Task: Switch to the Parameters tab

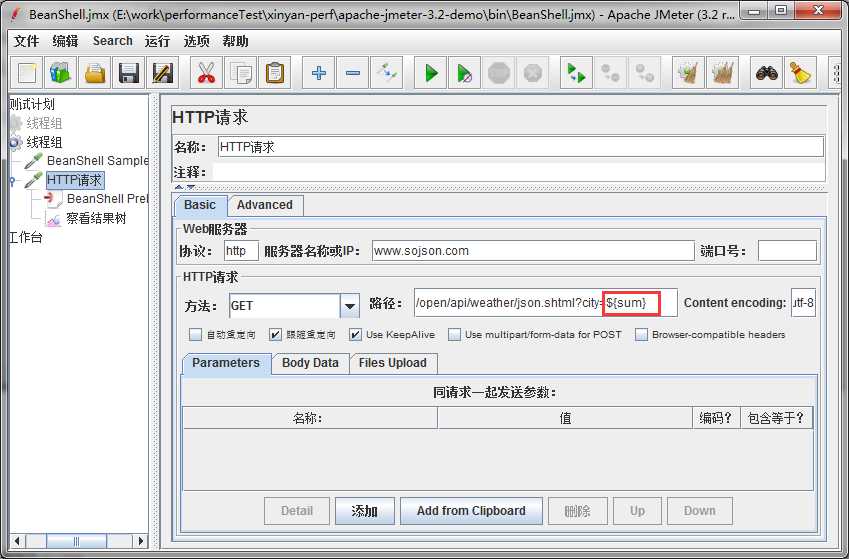Action: (x=226, y=363)
